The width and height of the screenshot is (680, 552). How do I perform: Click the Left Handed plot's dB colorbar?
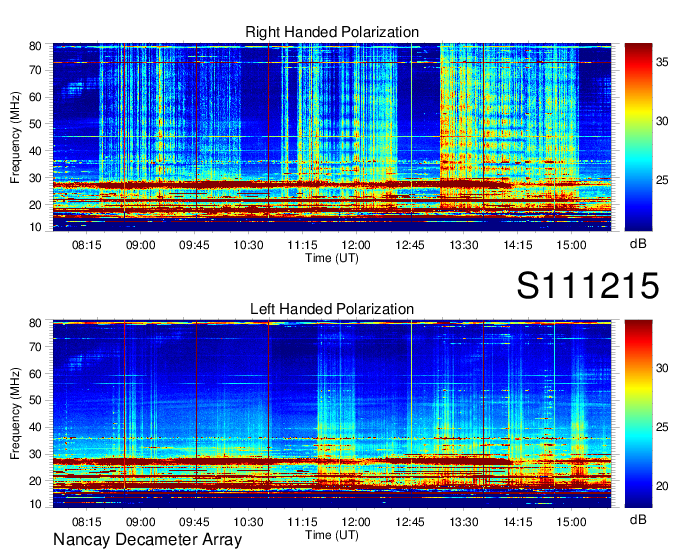pyautogui.click(x=638, y=414)
